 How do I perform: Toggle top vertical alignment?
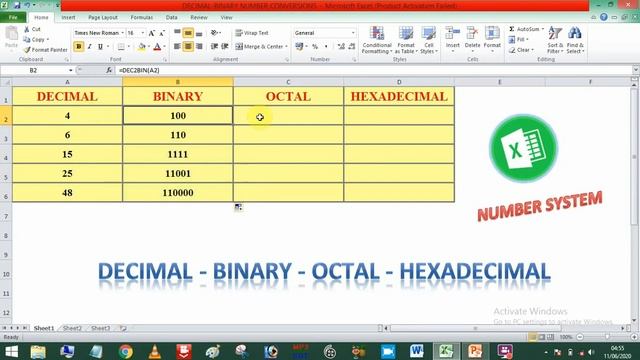[x=177, y=33]
